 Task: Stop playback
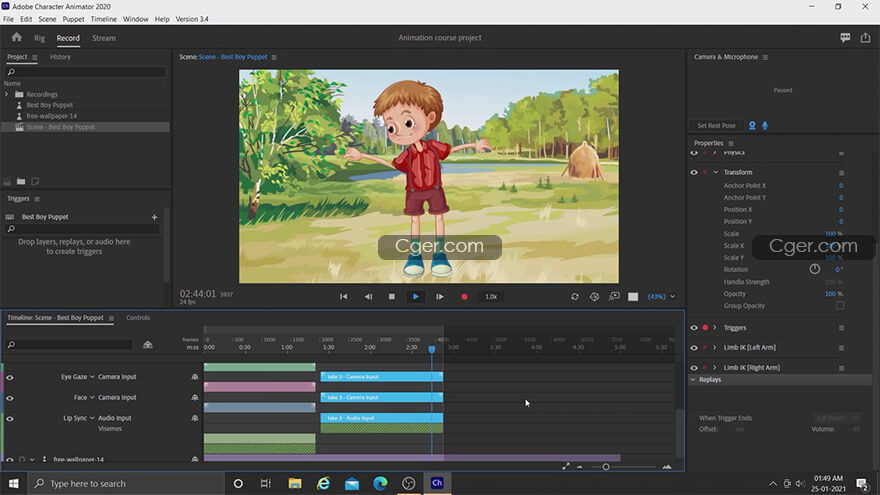pos(392,296)
